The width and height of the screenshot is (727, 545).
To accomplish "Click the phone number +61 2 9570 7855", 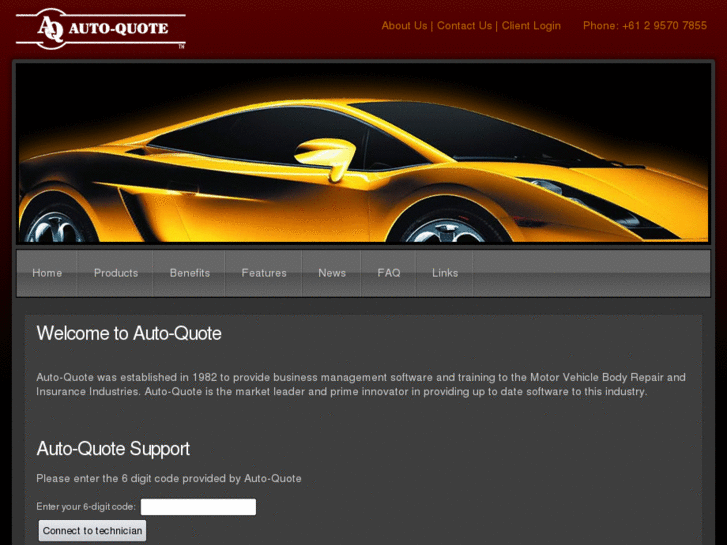I will (x=664, y=26).
